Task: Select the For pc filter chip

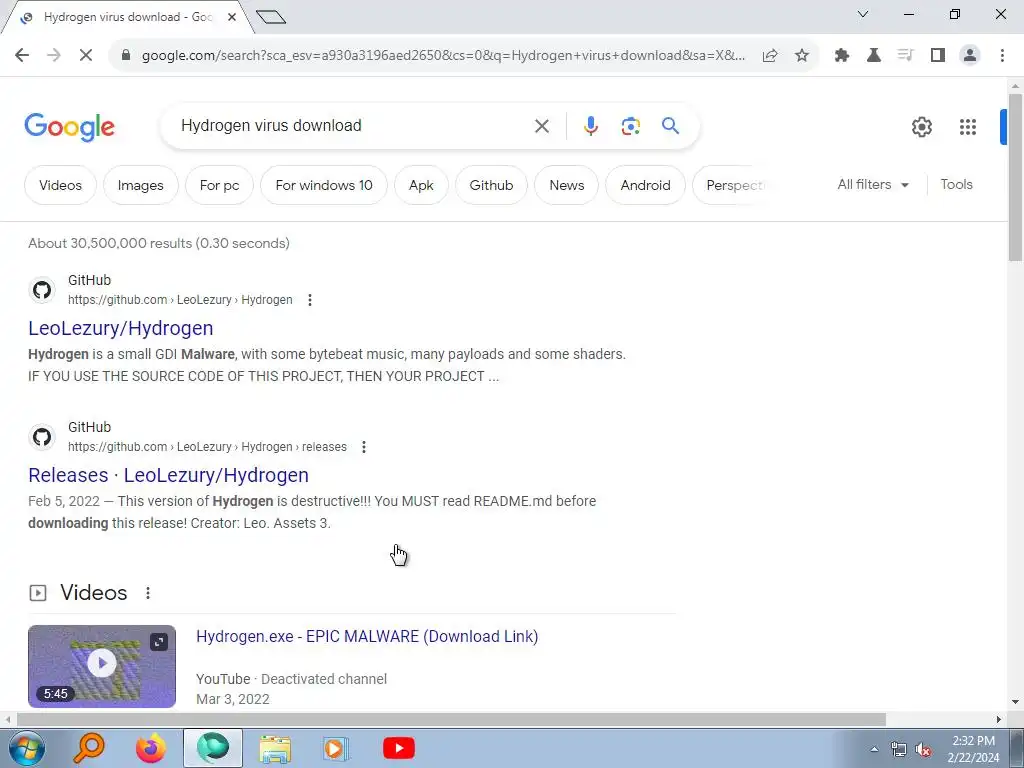Action: 219,185
